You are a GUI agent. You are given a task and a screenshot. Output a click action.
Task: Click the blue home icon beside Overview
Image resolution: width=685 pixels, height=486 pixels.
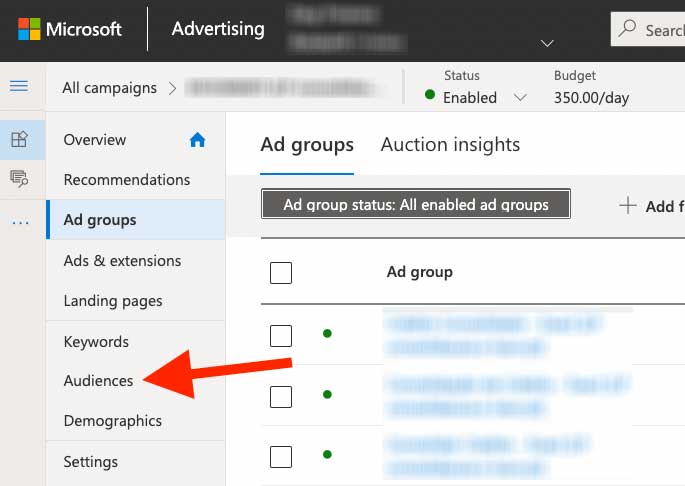[197, 140]
